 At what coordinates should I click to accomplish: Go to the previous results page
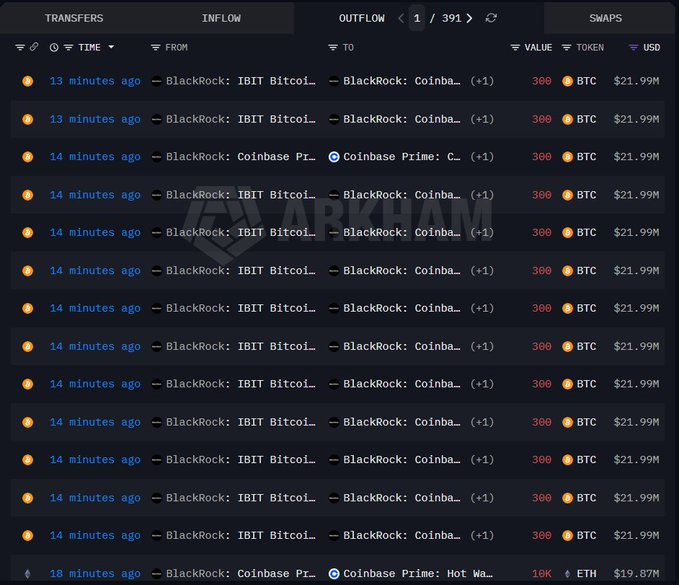coord(401,18)
